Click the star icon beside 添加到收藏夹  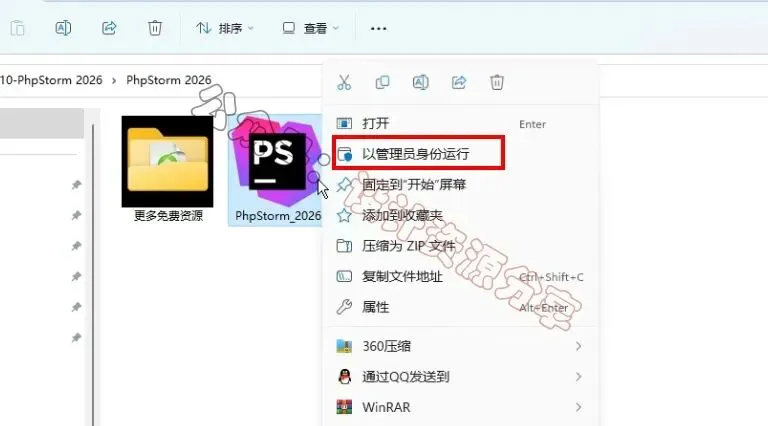point(344,215)
